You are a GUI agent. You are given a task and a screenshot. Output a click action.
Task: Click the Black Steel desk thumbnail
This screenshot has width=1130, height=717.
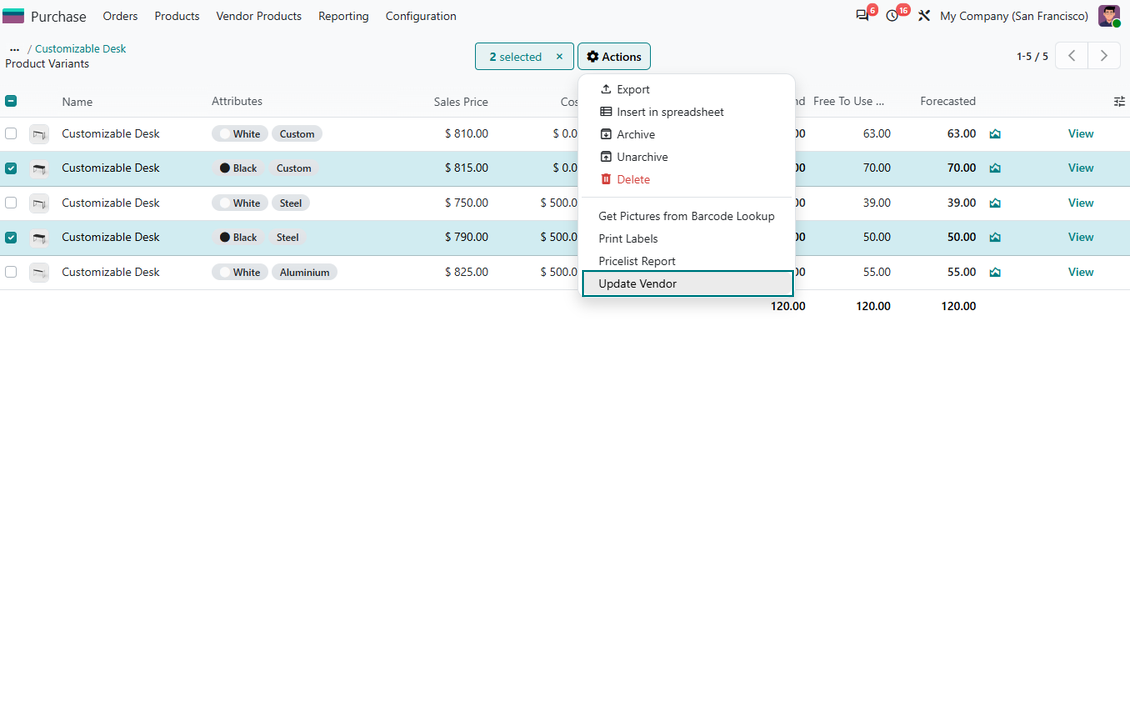point(39,238)
